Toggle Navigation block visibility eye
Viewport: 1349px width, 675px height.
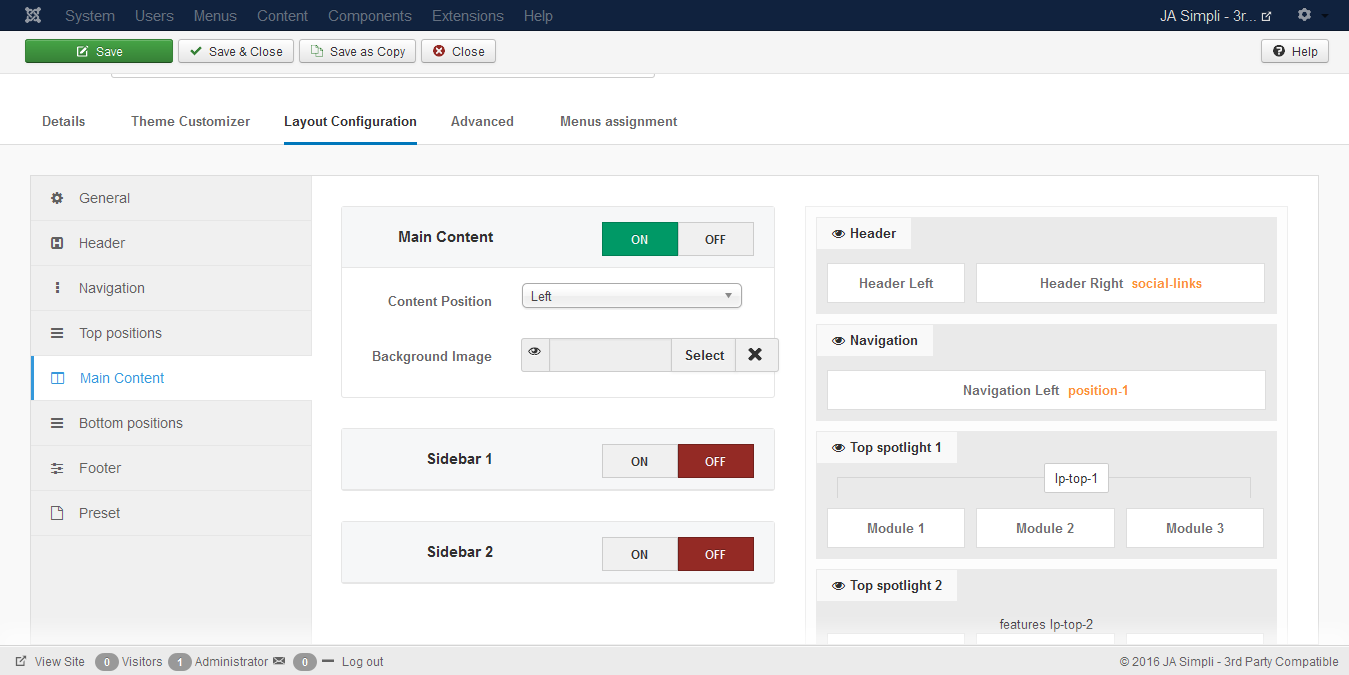838,340
